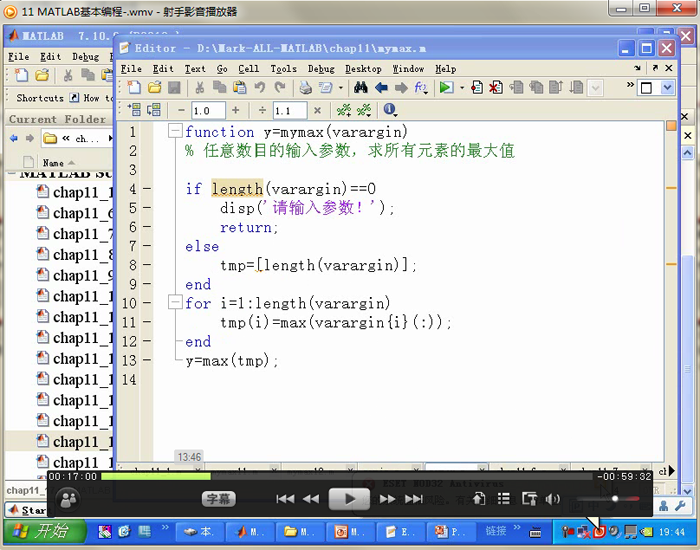This screenshot has height=550, width=700.
Task: Click plus increment button beside 1.0
Action: (236, 110)
